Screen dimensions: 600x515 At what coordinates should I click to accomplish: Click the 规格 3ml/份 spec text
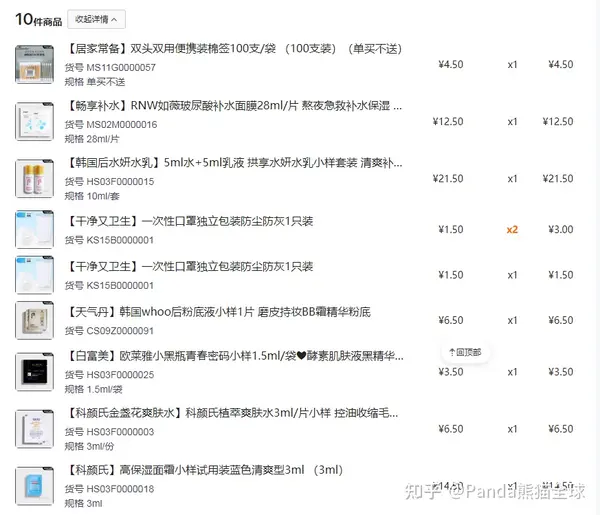point(90,447)
